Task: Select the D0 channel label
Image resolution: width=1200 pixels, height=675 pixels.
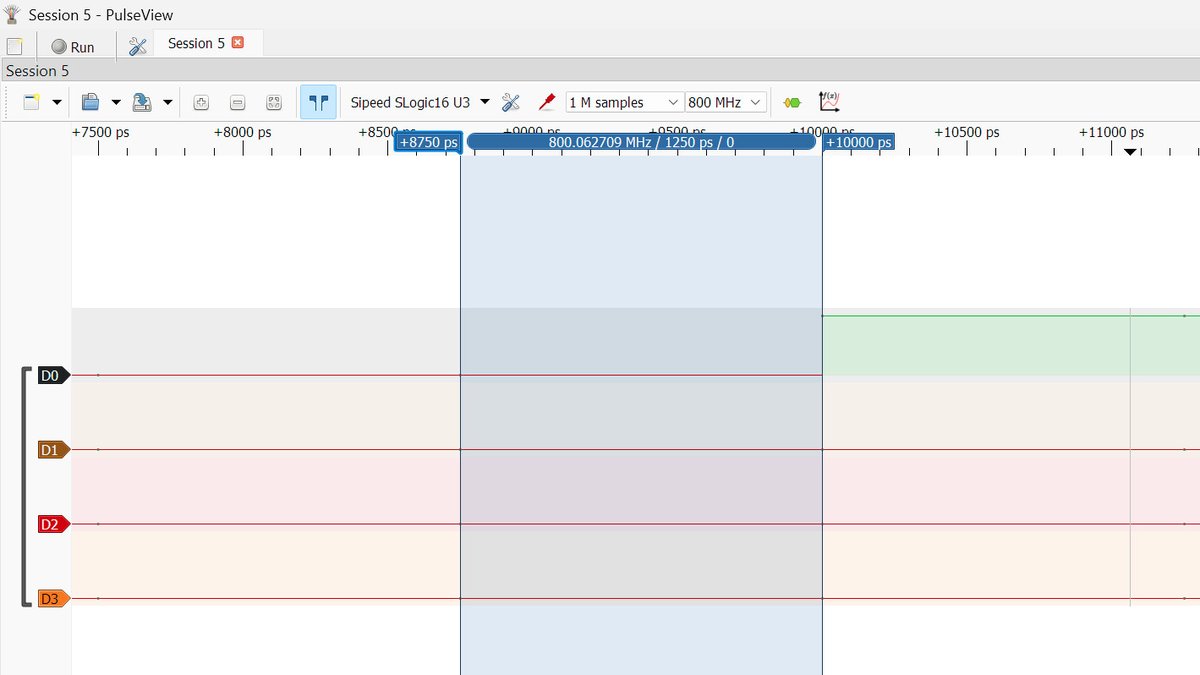Action: click(54, 376)
